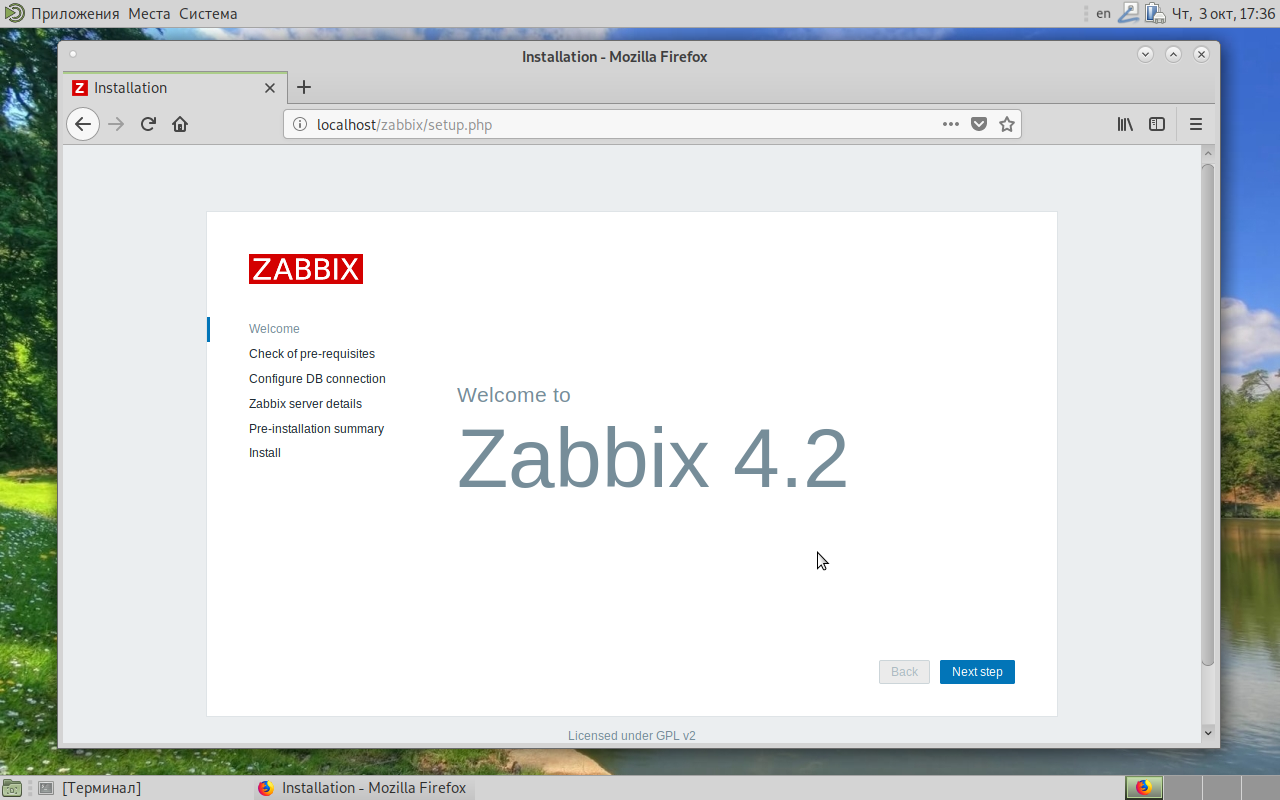This screenshot has width=1280, height=800.
Task: Click the disabled Back button
Action: coord(904,672)
